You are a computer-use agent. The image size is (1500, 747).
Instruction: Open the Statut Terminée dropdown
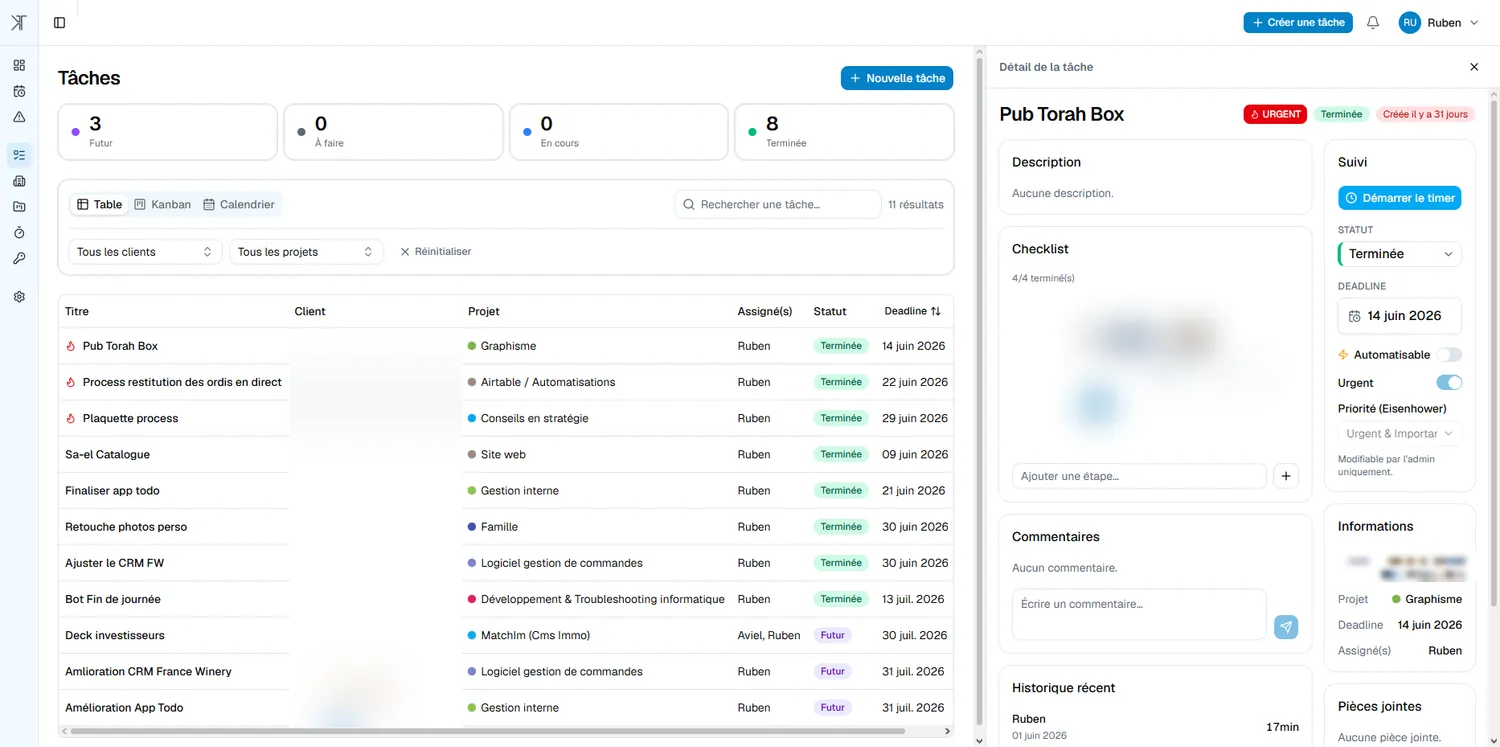[x=1400, y=254]
